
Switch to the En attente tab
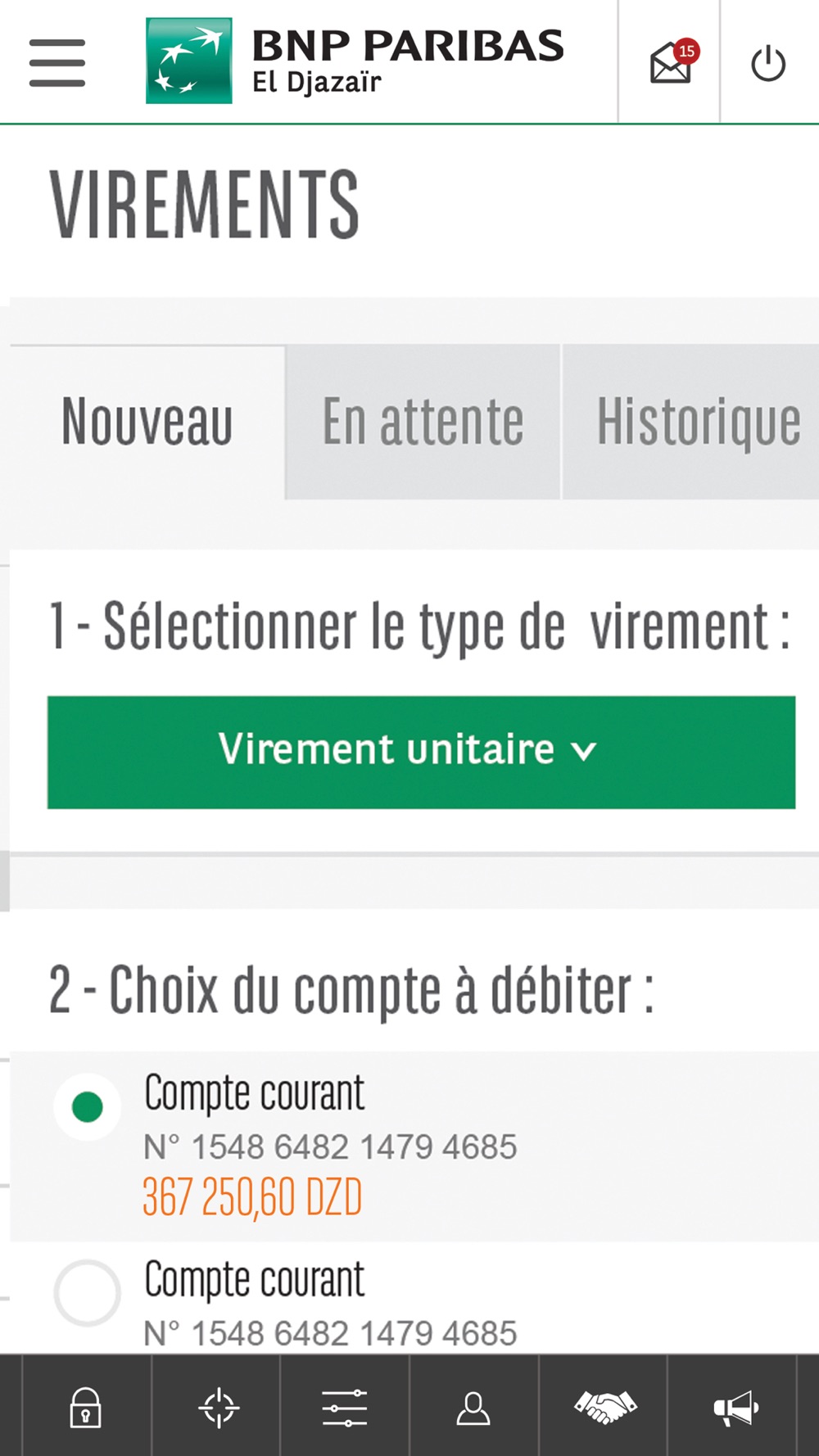click(423, 422)
